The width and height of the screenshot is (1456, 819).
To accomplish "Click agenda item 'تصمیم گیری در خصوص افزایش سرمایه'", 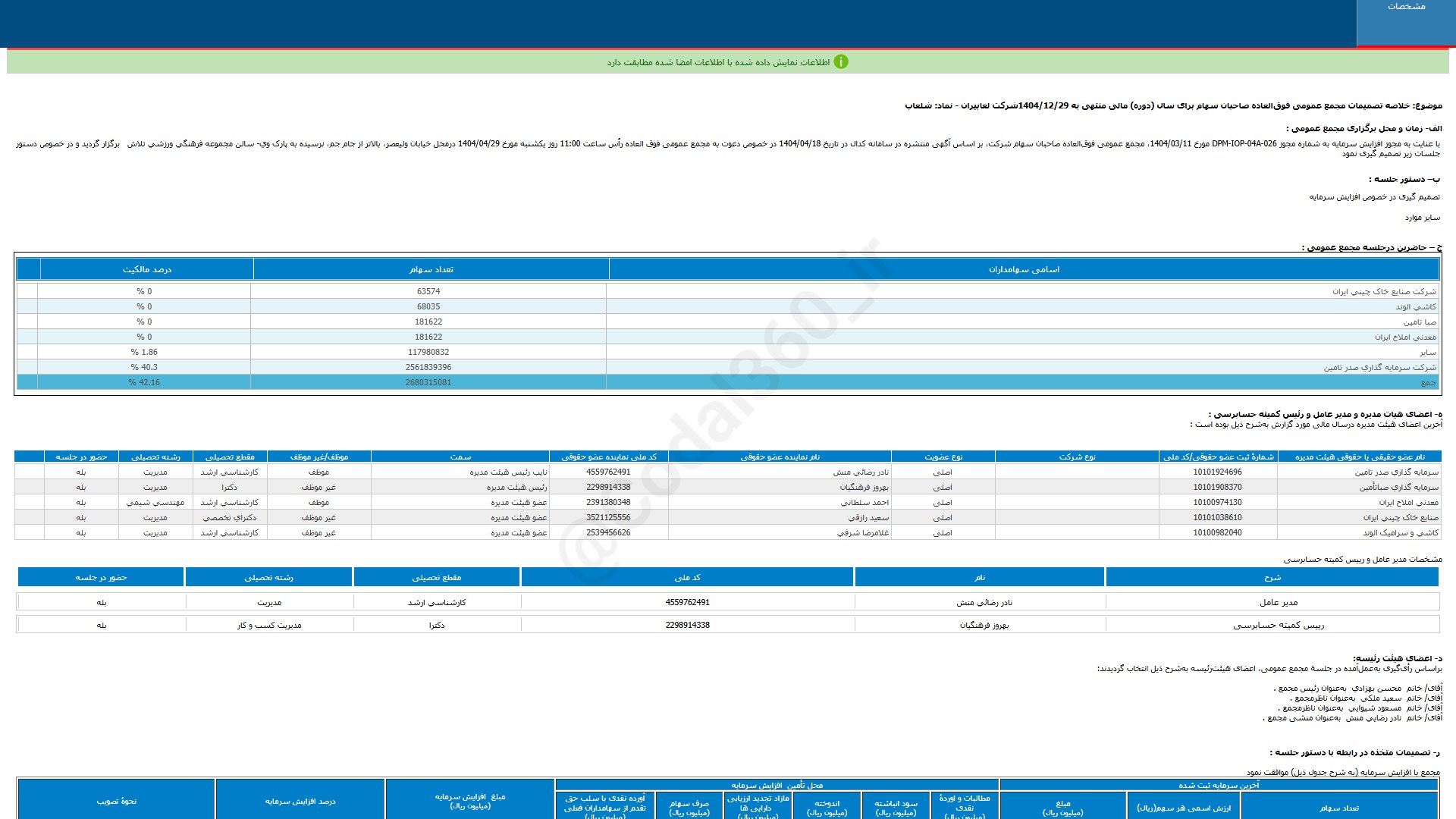I will coord(1374,196).
